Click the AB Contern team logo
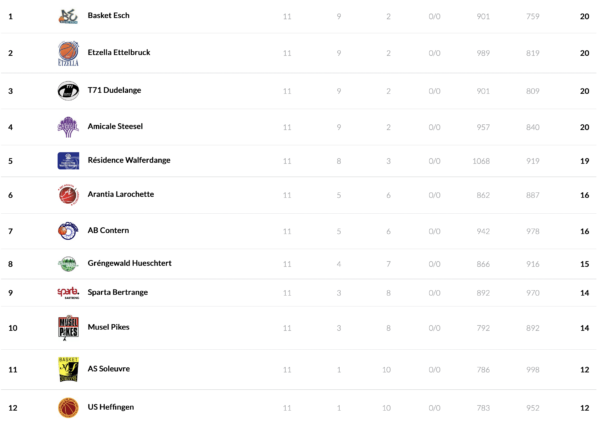 click(x=68, y=230)
